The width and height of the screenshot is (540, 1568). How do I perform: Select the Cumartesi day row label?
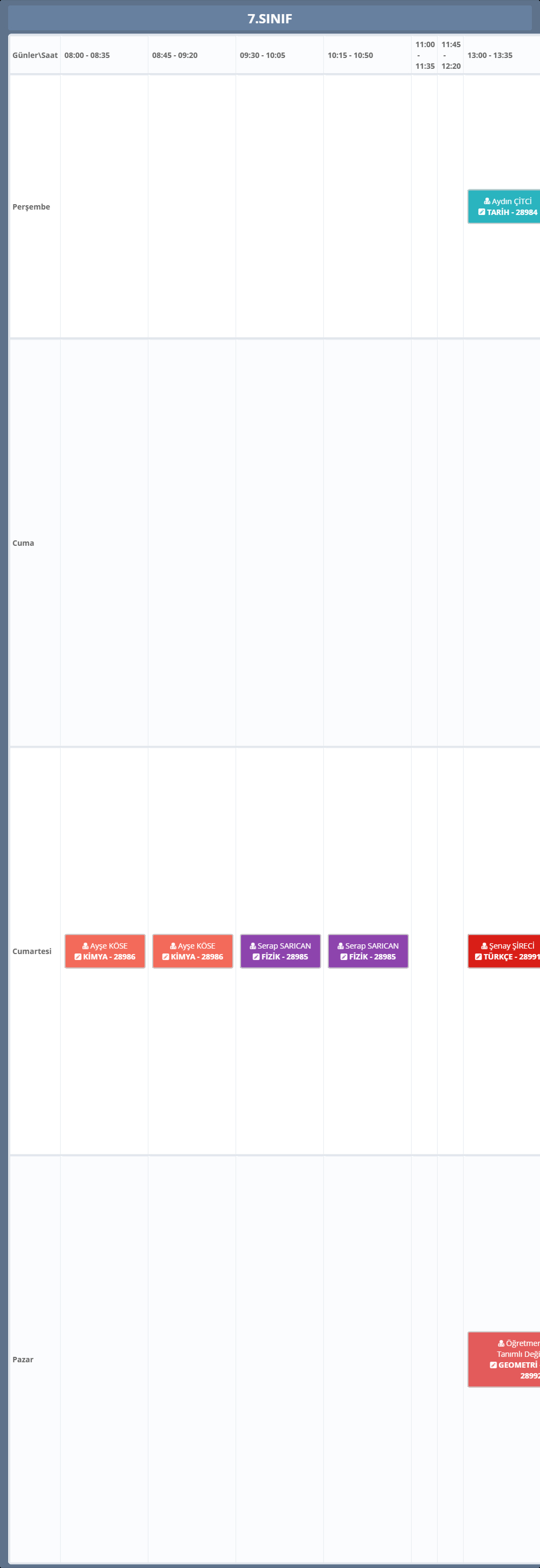[31, 951]
